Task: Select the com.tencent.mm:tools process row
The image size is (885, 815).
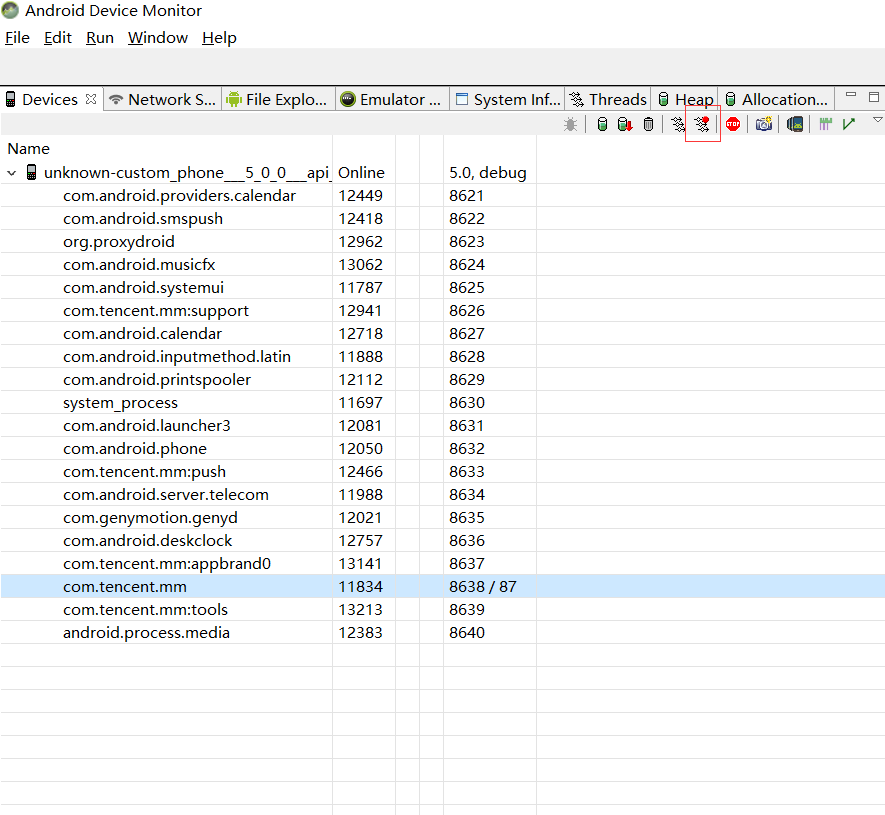Action: tap(442, 610)
